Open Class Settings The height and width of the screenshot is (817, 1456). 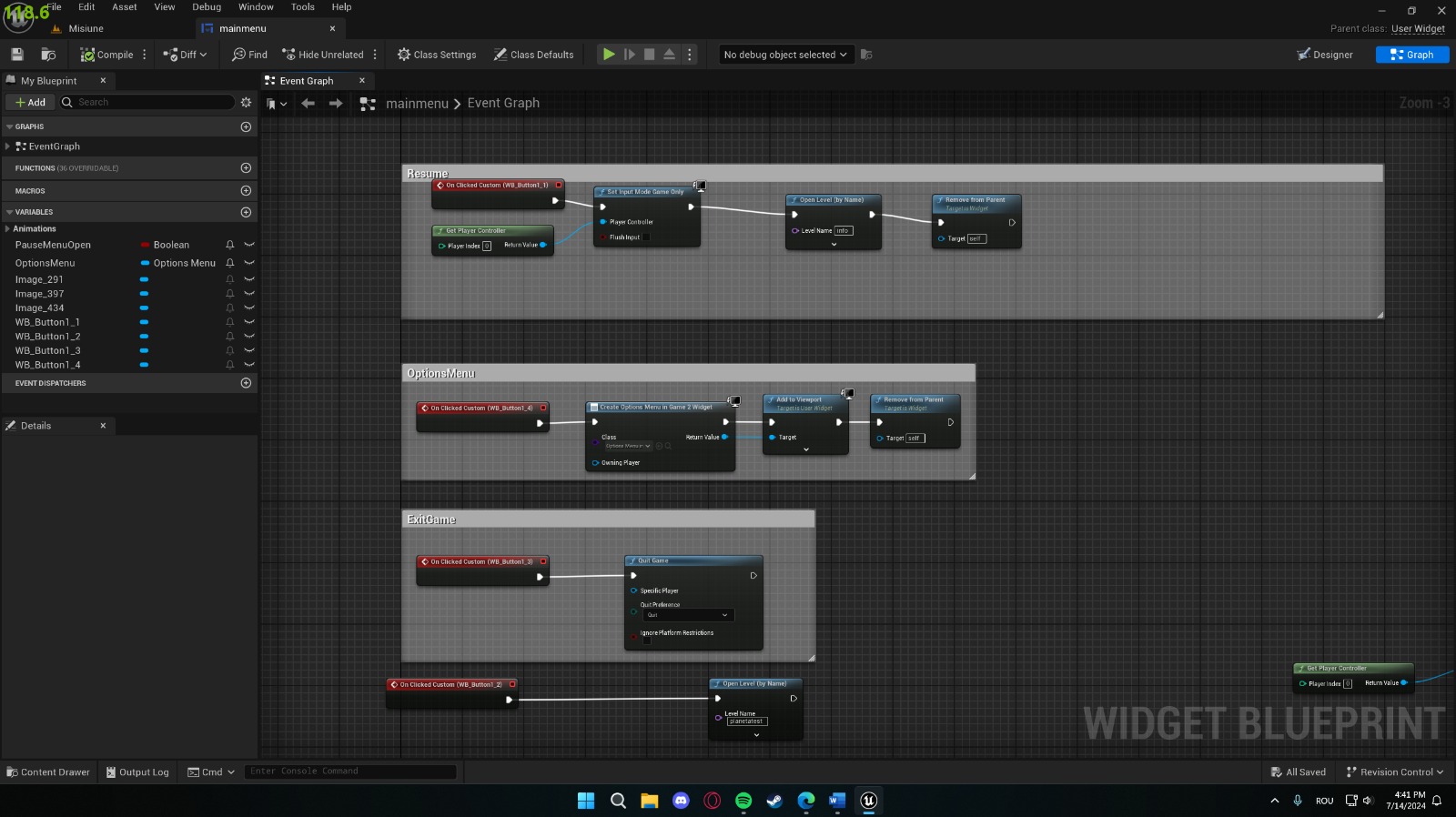[x=437, y=55]
